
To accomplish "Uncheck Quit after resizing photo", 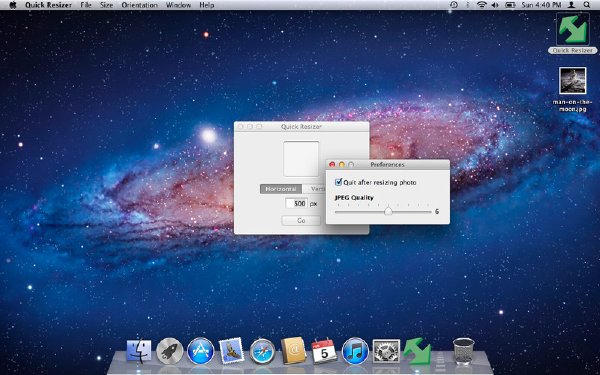I will pos(338,182).
